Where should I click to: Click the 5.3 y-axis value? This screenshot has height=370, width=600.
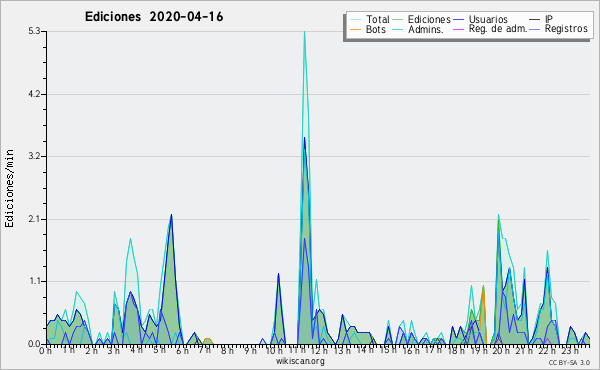[34, 31]
